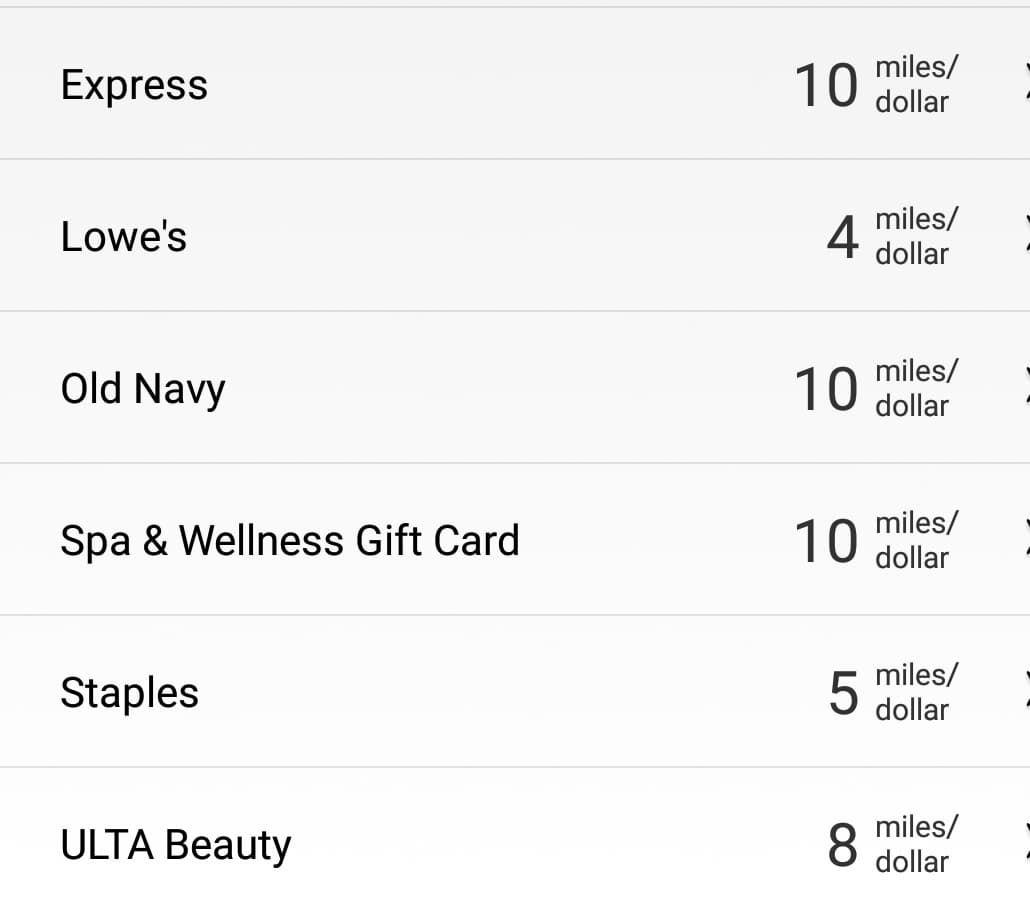Tap the miles/dollar label beside Lowe's

(x=916, y=236)
